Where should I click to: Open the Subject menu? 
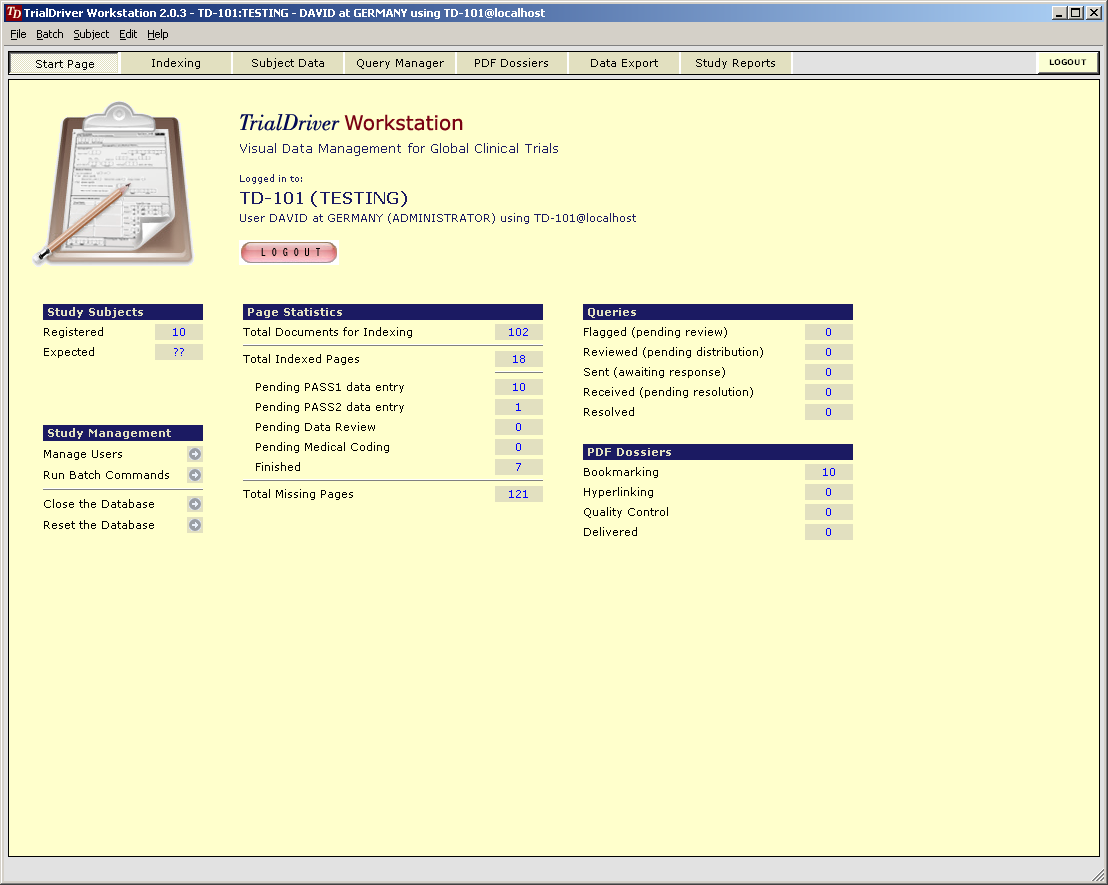coord(91,34)
